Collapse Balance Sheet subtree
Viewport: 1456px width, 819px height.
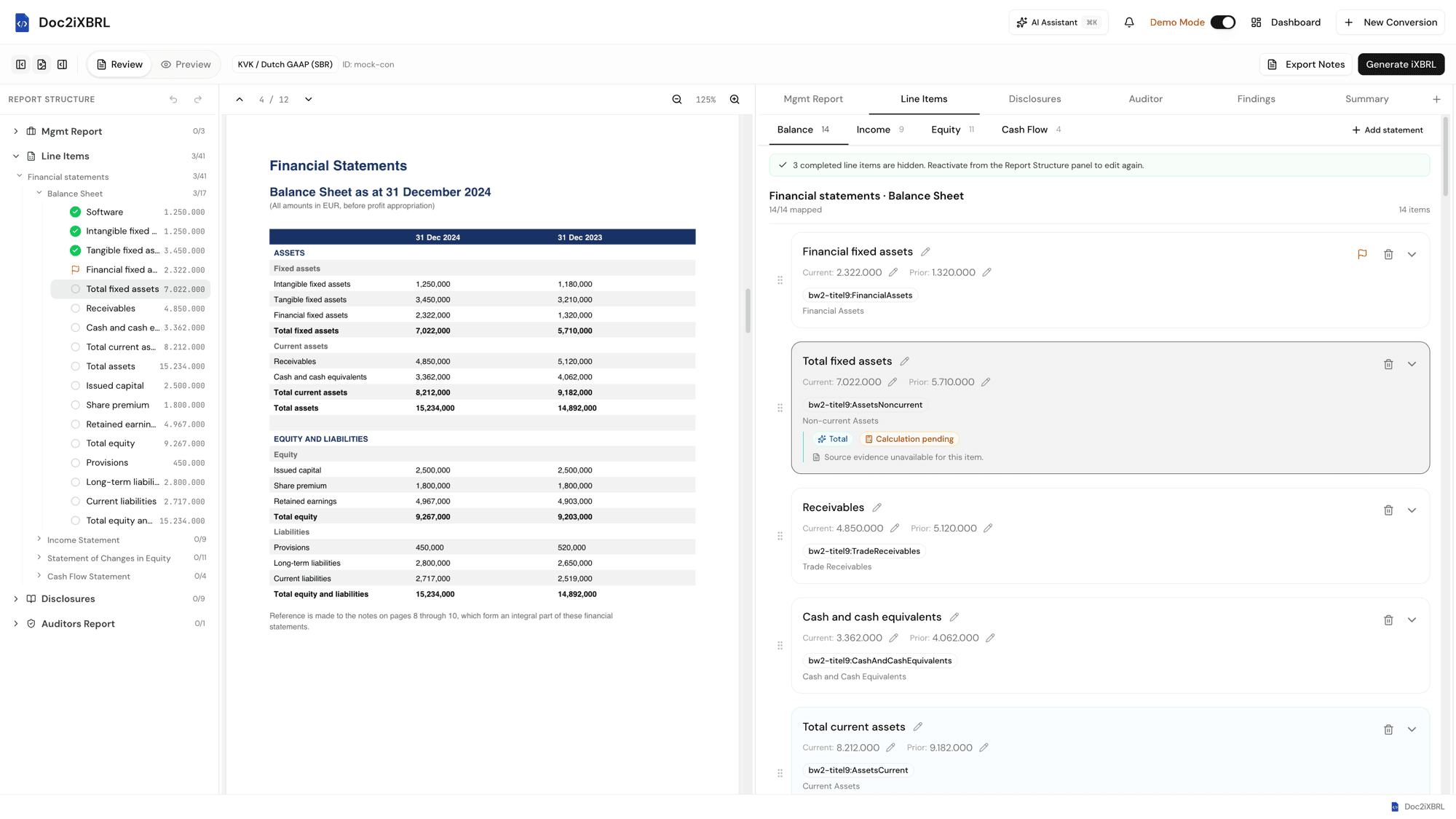click(x=39, y=194)
